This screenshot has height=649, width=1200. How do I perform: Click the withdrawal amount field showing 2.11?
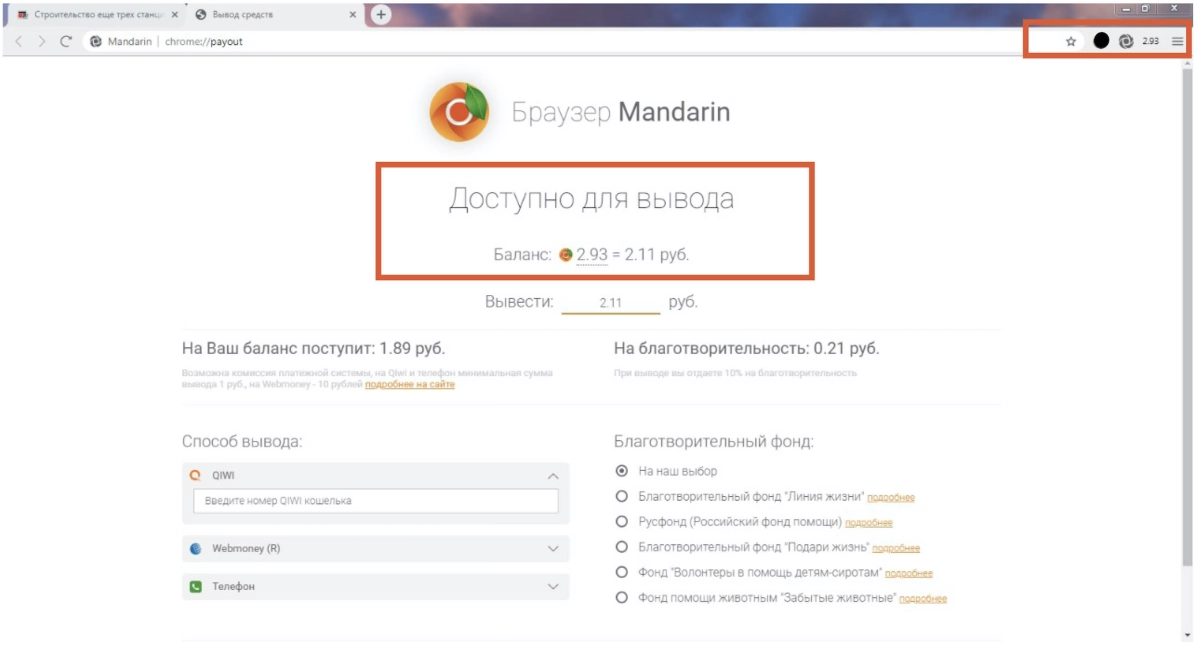click(x=611, y=302)
